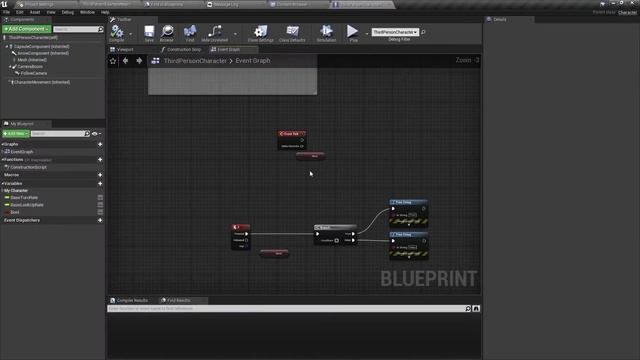640x360 pixels.
Task: Collapse the CapsuleComponent tree expander
Action: (x=7, y=47)
